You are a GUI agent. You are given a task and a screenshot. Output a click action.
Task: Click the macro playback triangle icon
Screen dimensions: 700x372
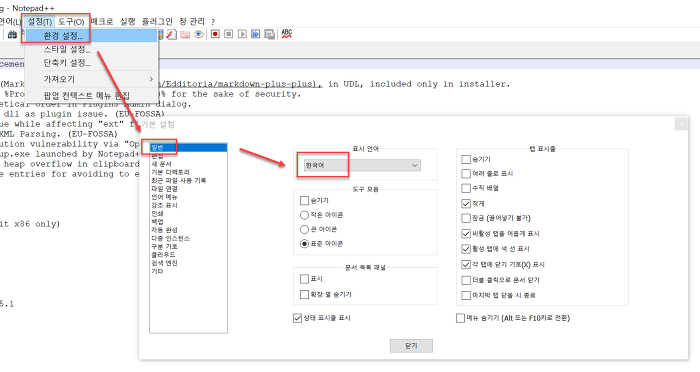242,34
